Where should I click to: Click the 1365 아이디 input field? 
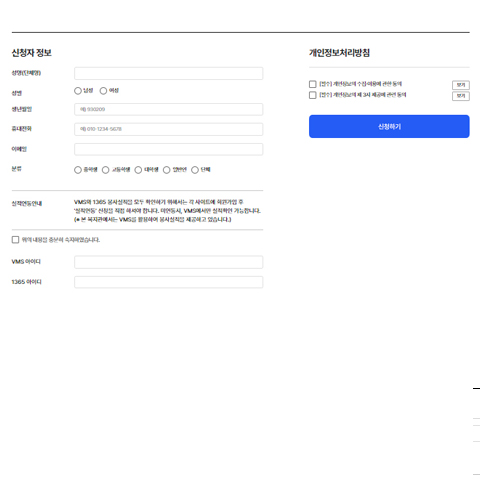pos(168,282)
